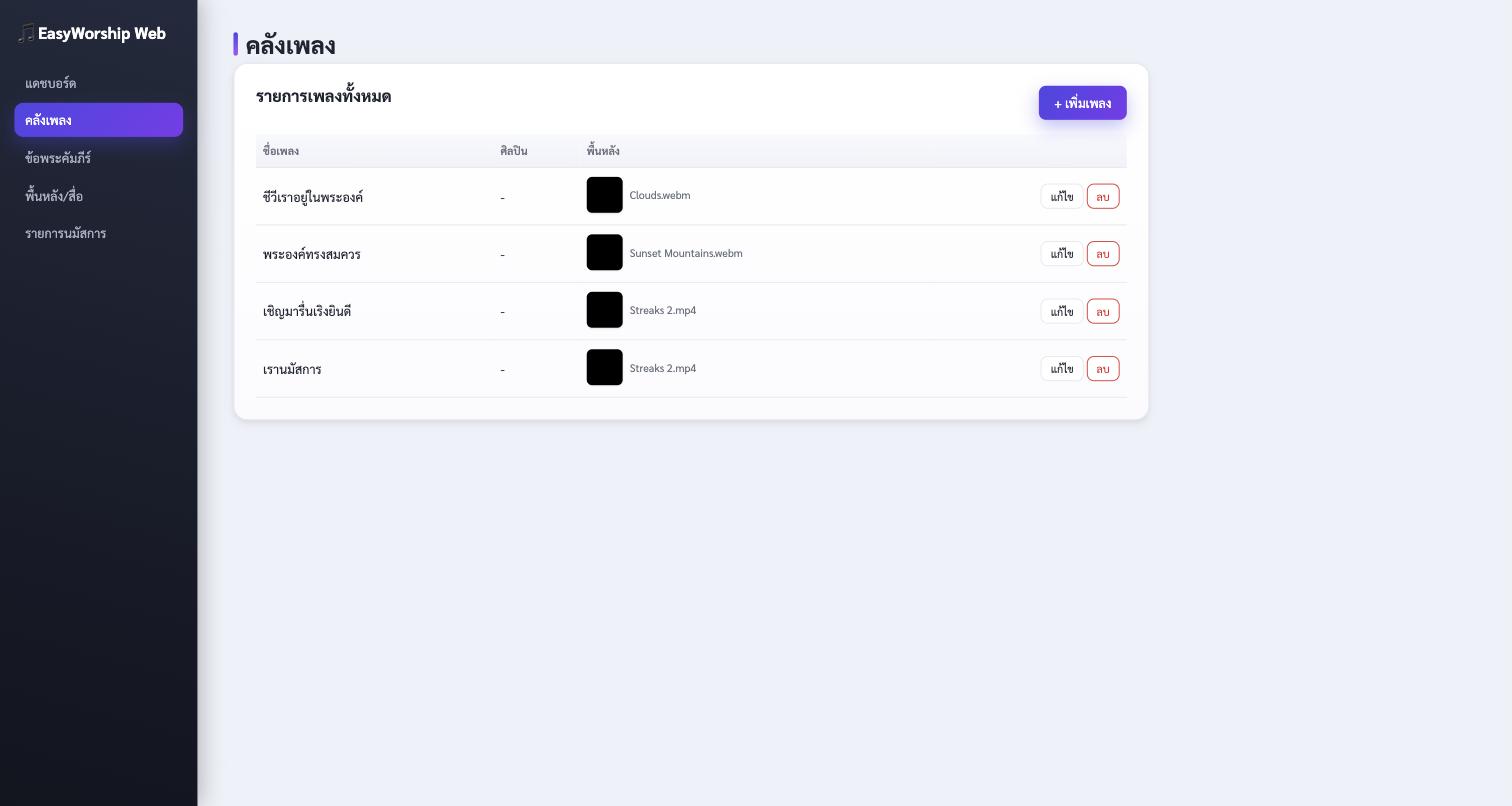This screenshot has width=1512, height=806.
Task: Click the background thumbnail of เชิญมารื่นเริงยินดี
Action: [x=605, y=310]
